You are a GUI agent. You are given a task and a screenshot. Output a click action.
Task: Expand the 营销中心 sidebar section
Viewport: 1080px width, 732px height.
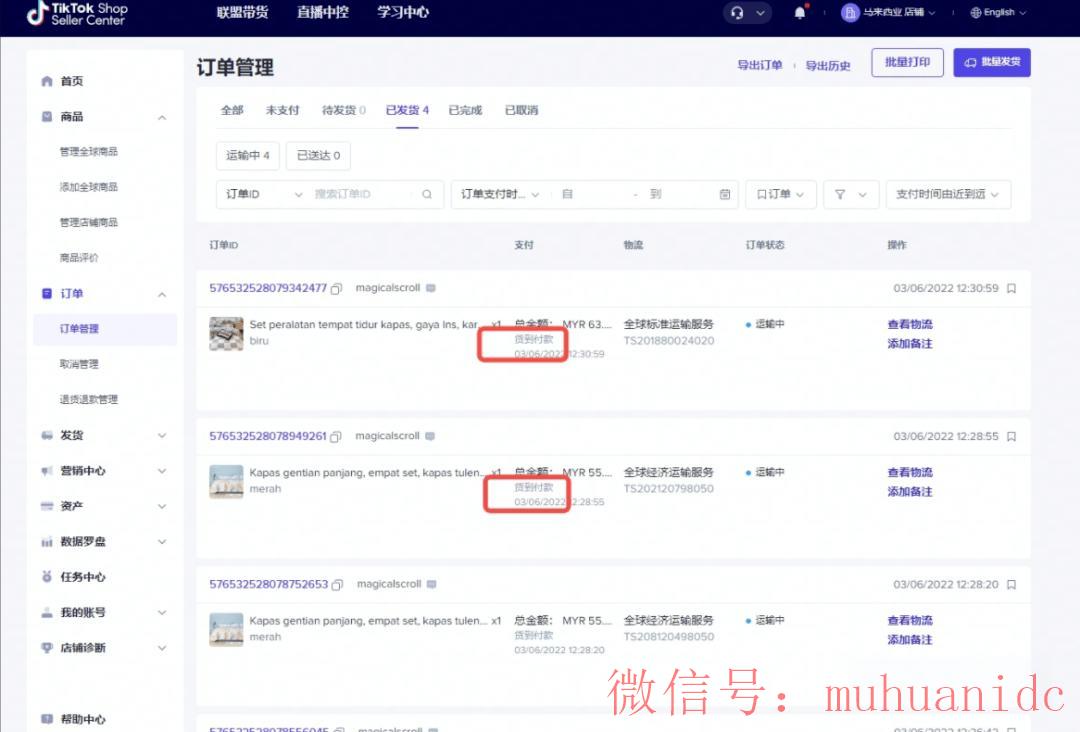pyautogui.click(x=162, y=471)
